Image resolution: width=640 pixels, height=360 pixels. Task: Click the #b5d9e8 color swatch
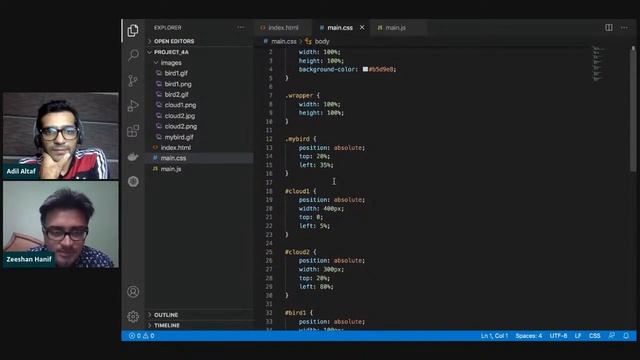(x=365, y=69)
